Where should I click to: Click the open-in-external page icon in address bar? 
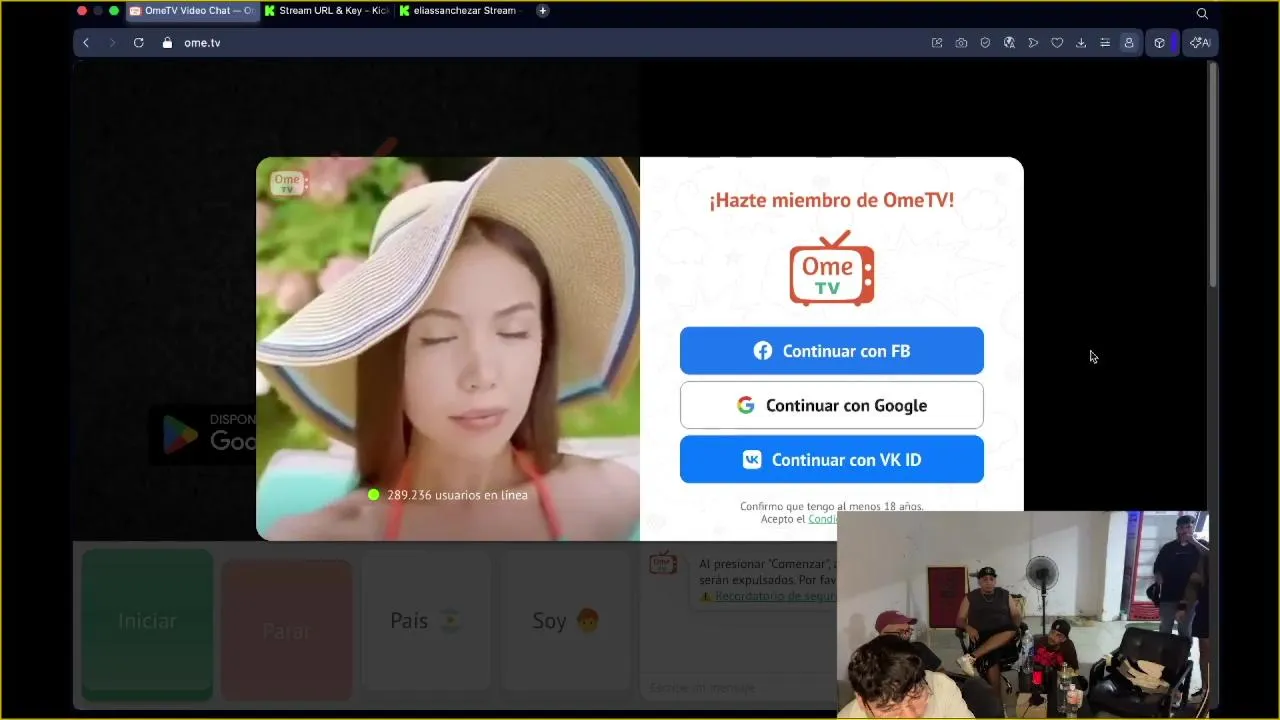point(937,43)
